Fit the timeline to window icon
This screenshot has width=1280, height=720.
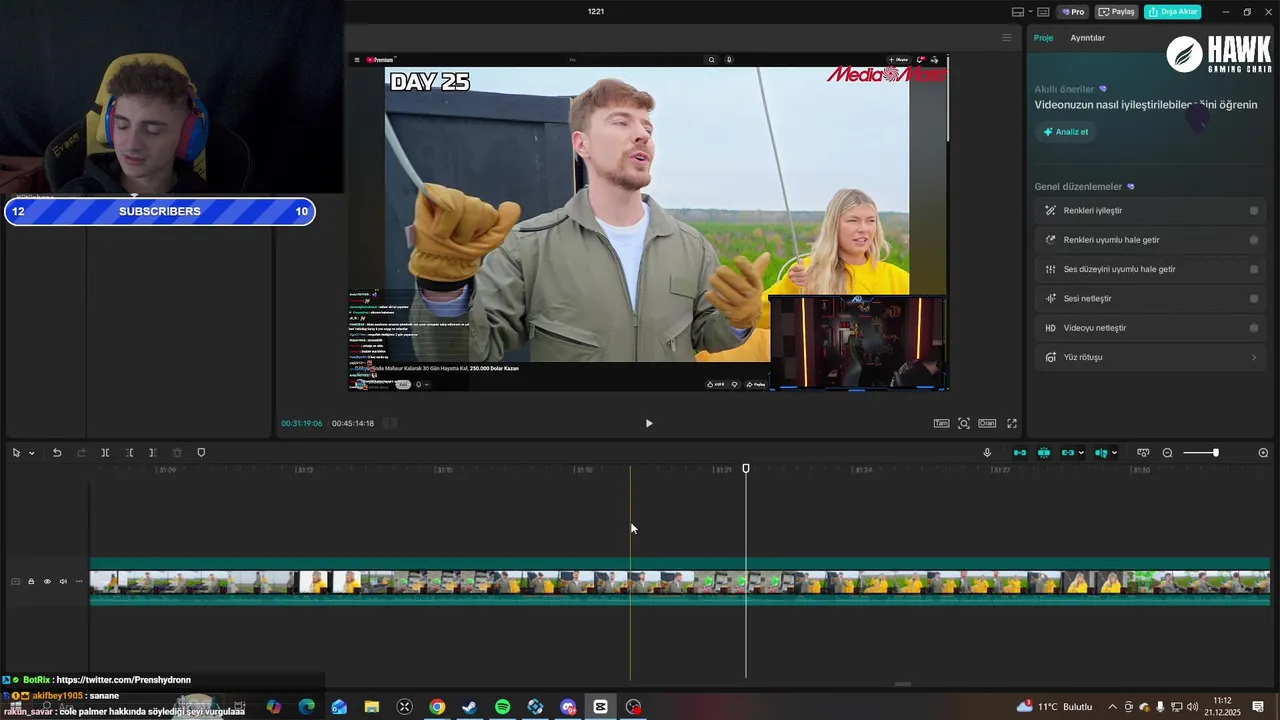pyautogui.click(x=1143, y=453)
